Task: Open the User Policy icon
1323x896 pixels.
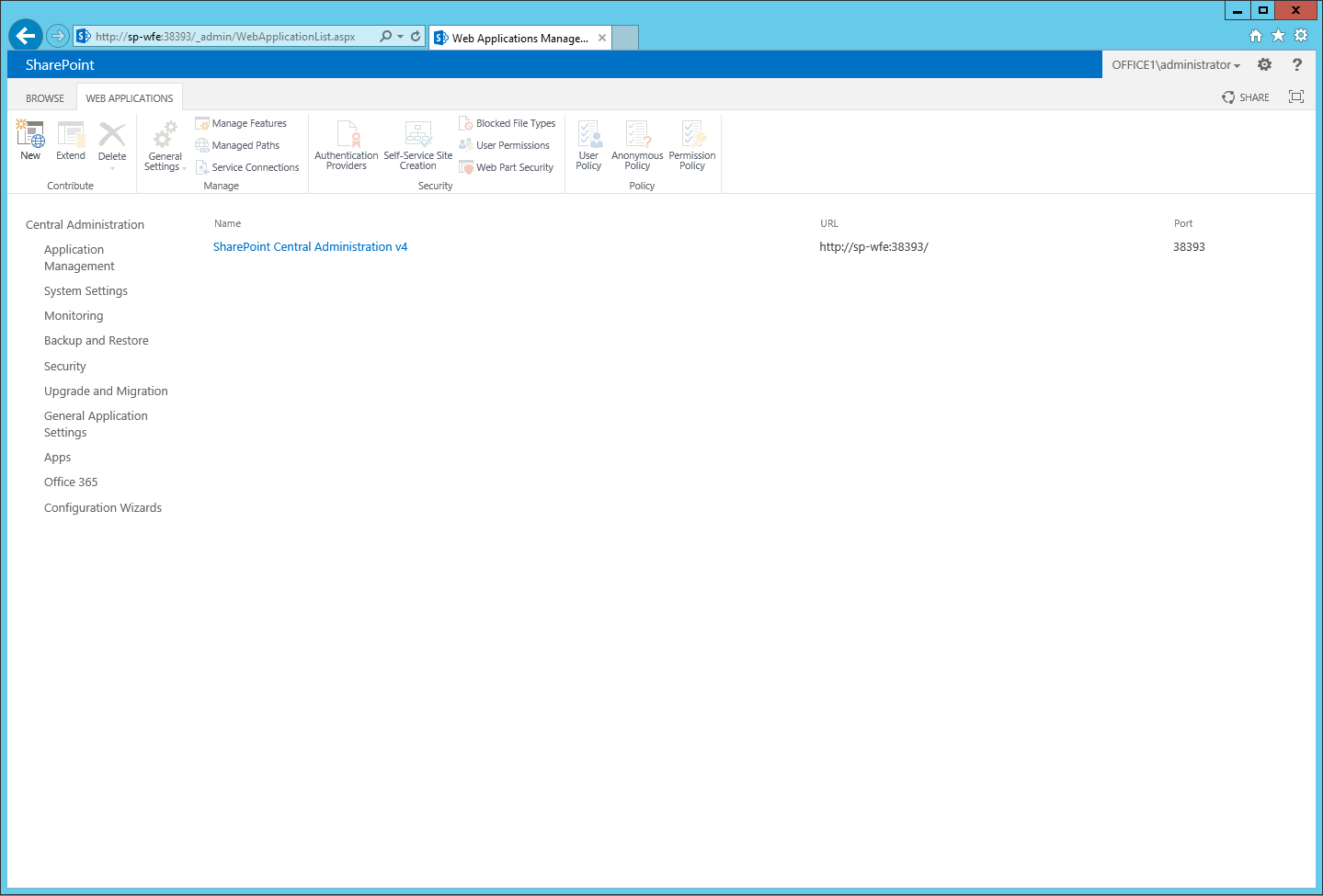Action: [x=589, y=134]
